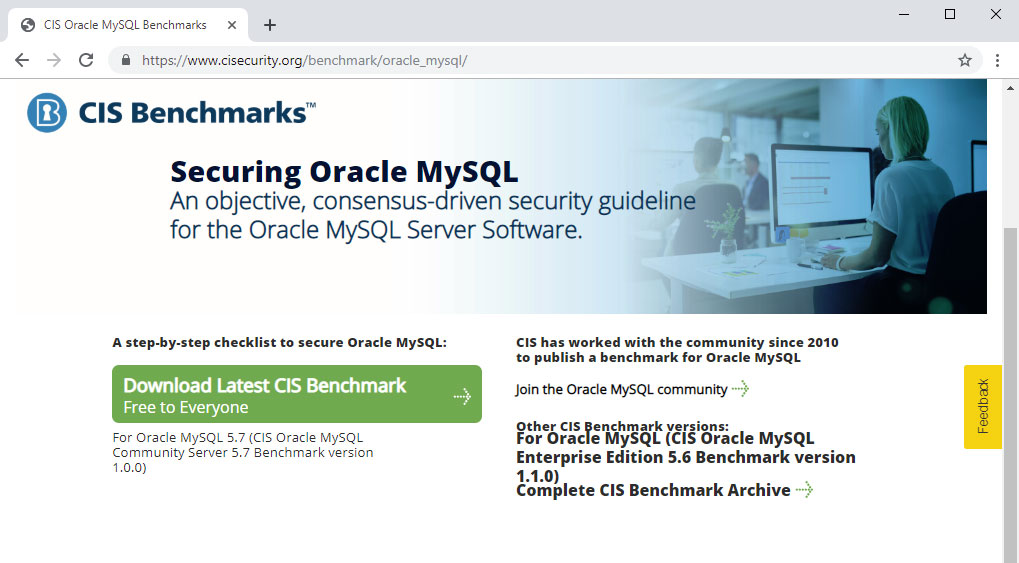Close the CIS Oracle MySQL Benchmarks tab
The image size is (1019, 563).
click(232, 25)
